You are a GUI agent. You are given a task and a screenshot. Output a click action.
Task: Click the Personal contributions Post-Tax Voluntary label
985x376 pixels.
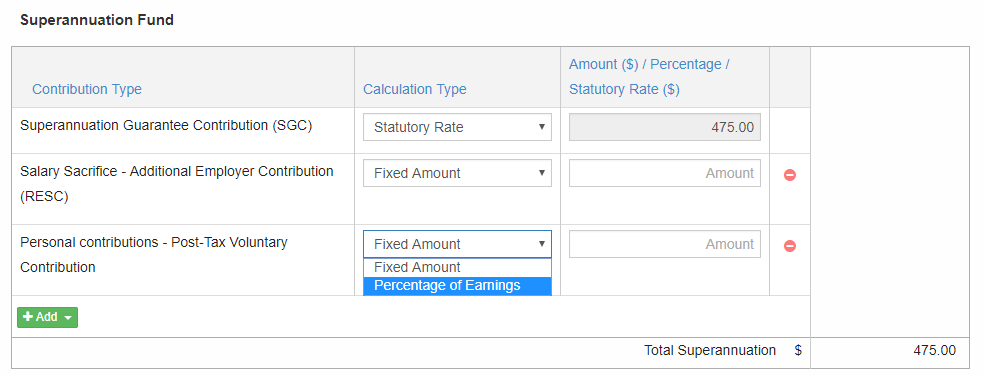tap(154, 254)
